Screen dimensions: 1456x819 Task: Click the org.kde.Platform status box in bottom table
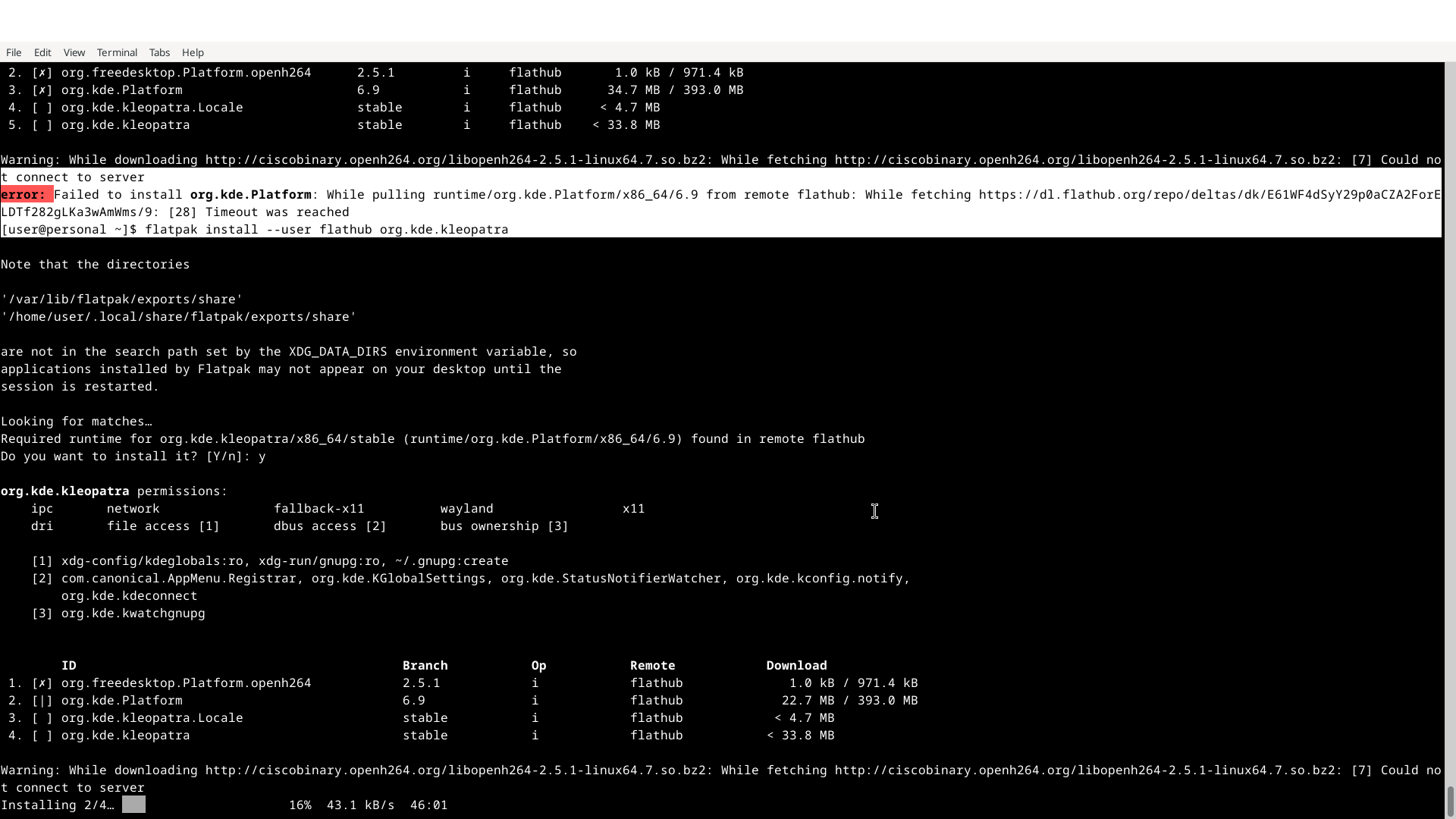[42, 701]
